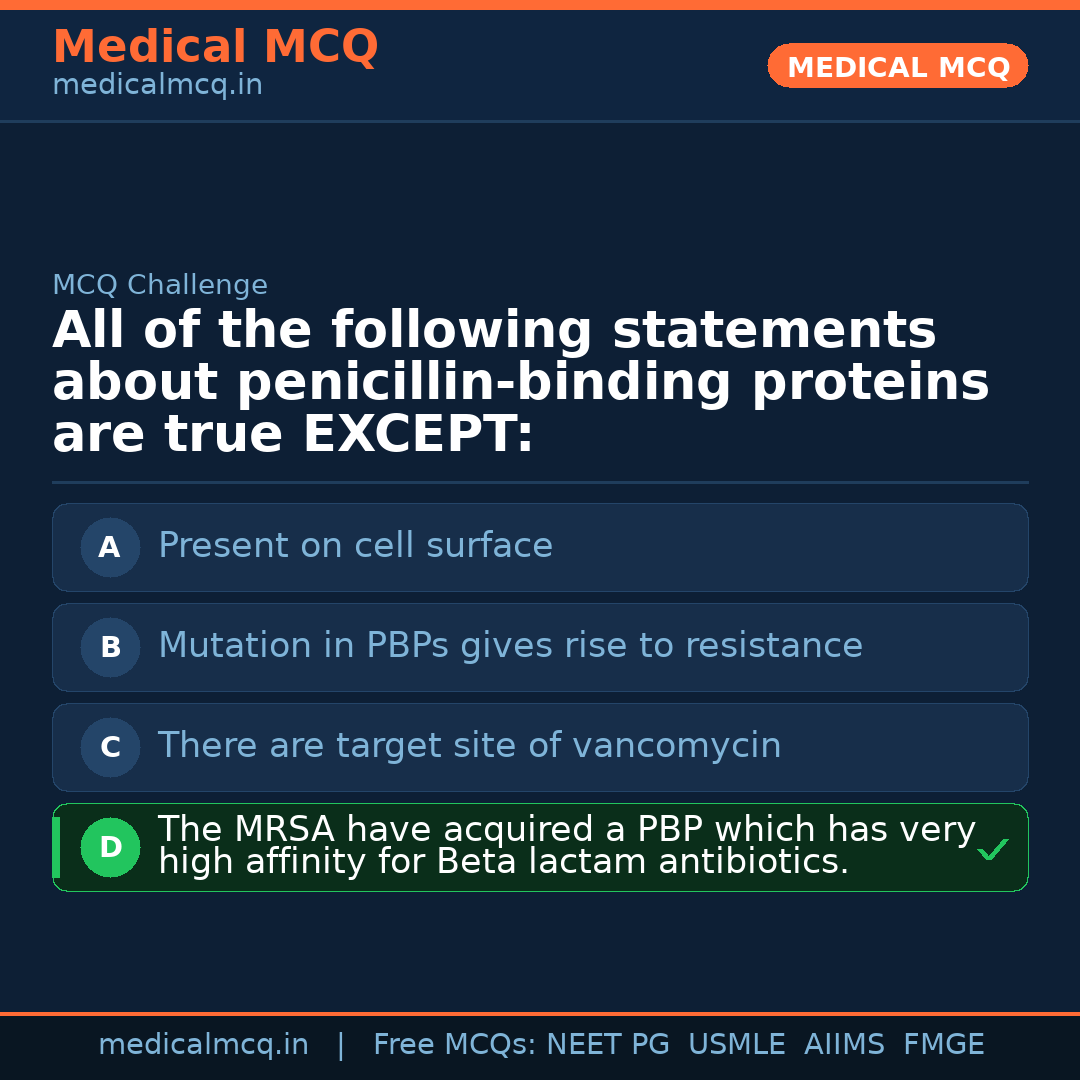Click the letter C option circle
This screenshot has width=1080, height=1080.
110,747
